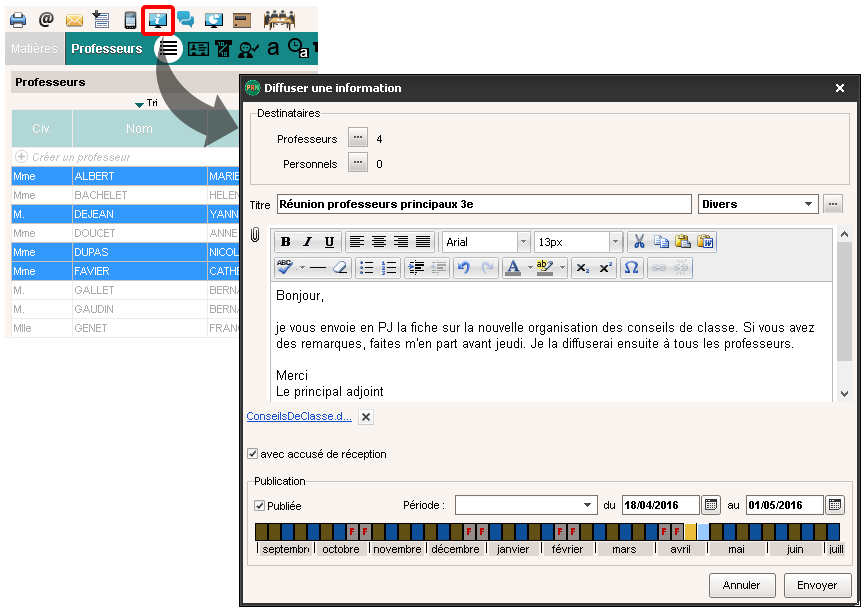Viewport: 866px width, 612px height.
Task: Click the scissors cut icon
Action: pos(639,241)
